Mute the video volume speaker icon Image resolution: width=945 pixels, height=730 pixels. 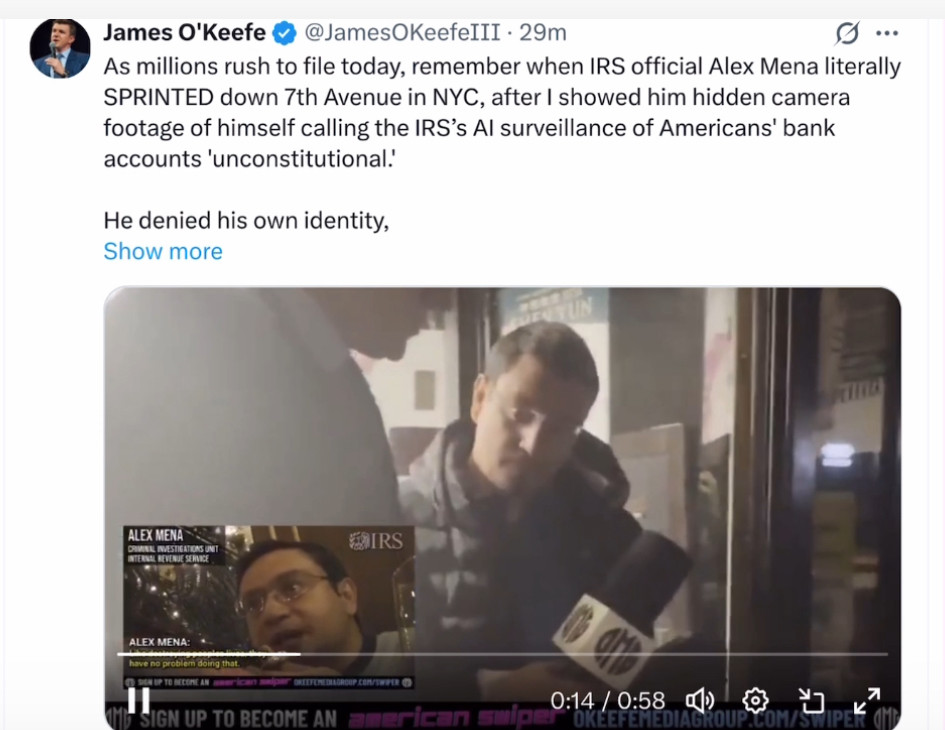(700, 700)
